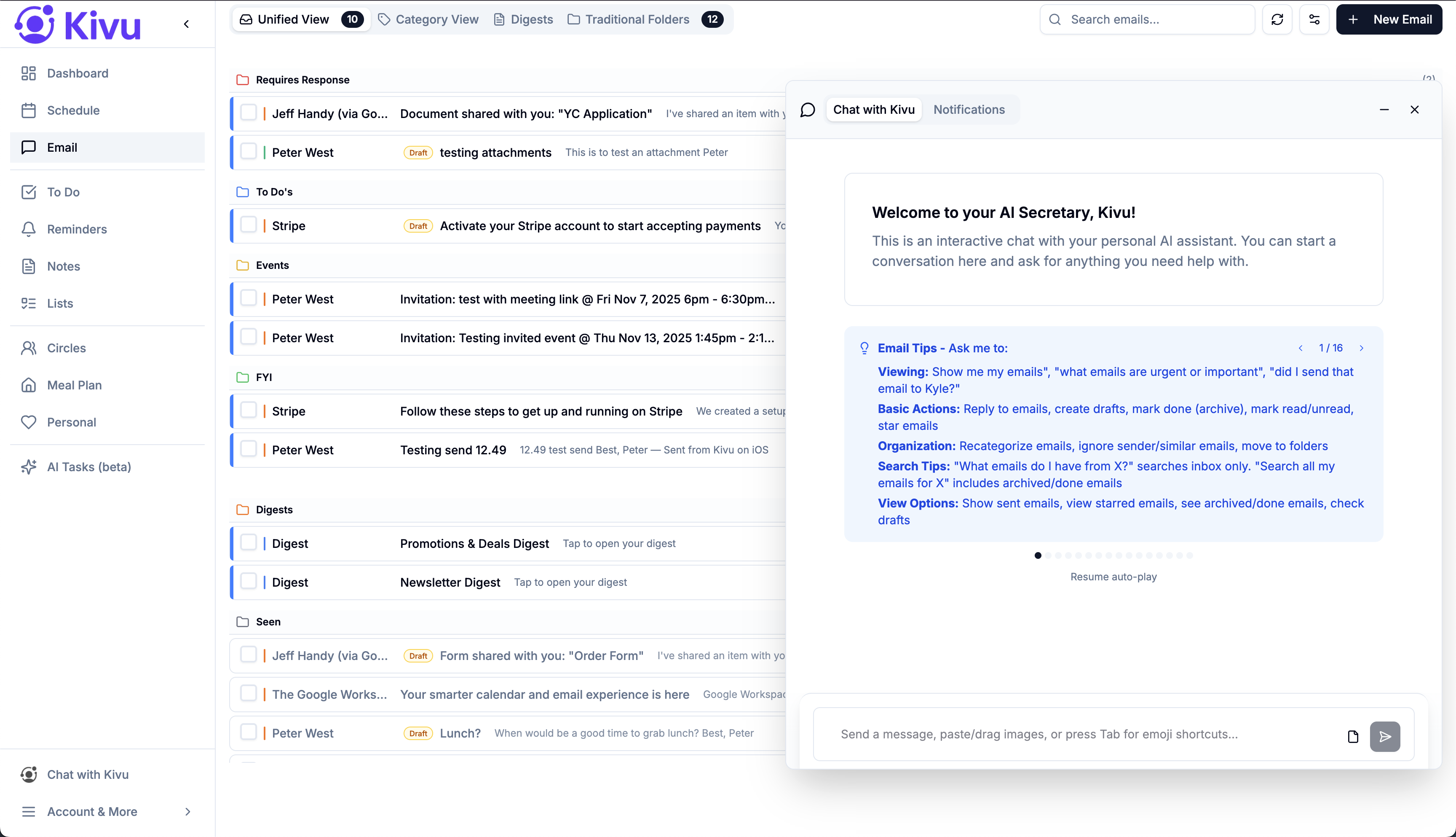This screenshot has height=837, width=1456.
Task: Open the Meal Plan section
Action: coord(74,385)
